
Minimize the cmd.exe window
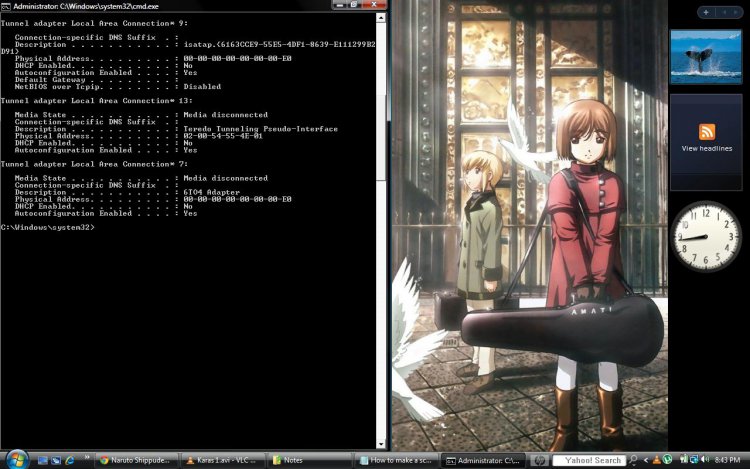point(340,5)
